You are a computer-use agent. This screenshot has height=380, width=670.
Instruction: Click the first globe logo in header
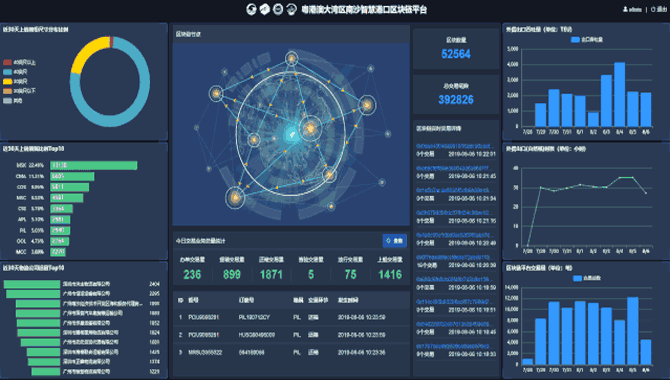tap(252, 9)
